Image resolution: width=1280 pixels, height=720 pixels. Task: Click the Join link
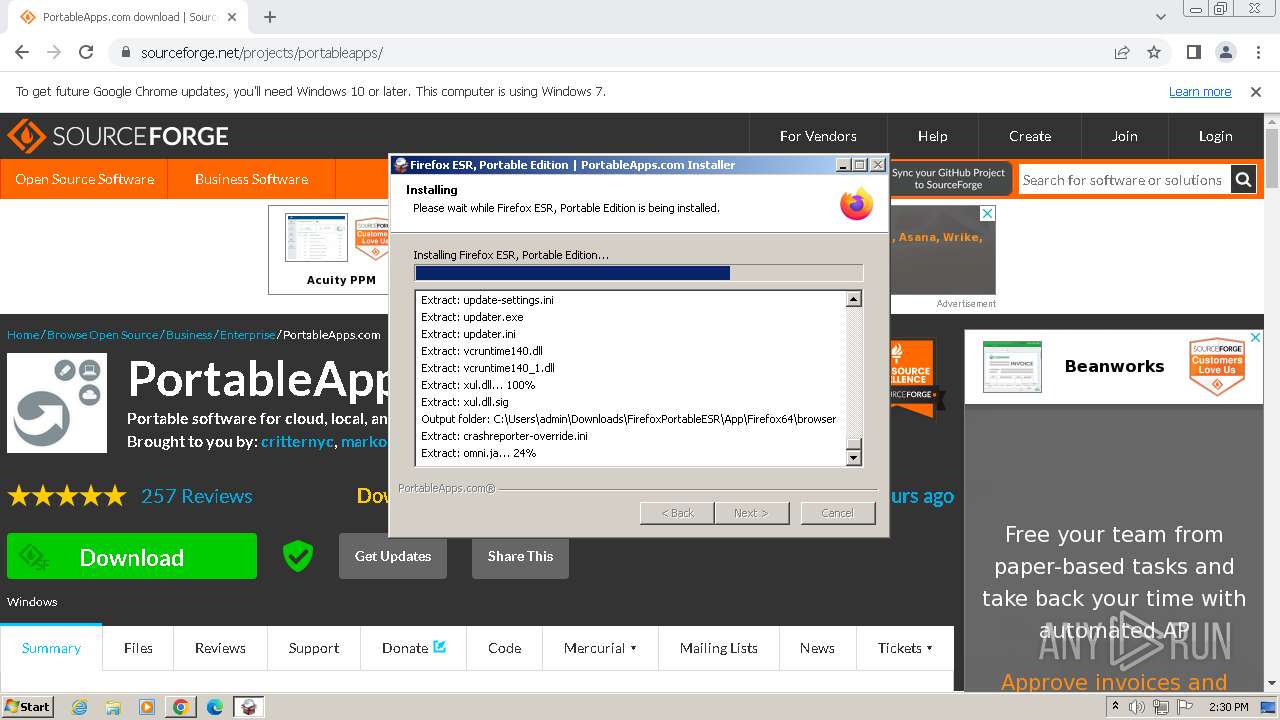pyautogui.click(x=1125, y=136)
